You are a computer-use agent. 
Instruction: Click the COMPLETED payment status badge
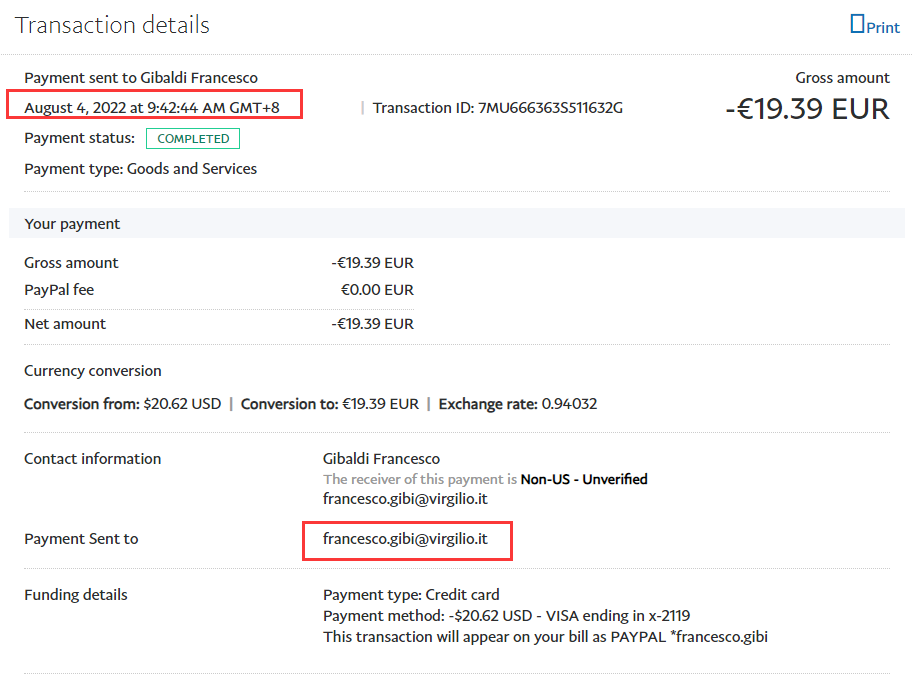193,139
